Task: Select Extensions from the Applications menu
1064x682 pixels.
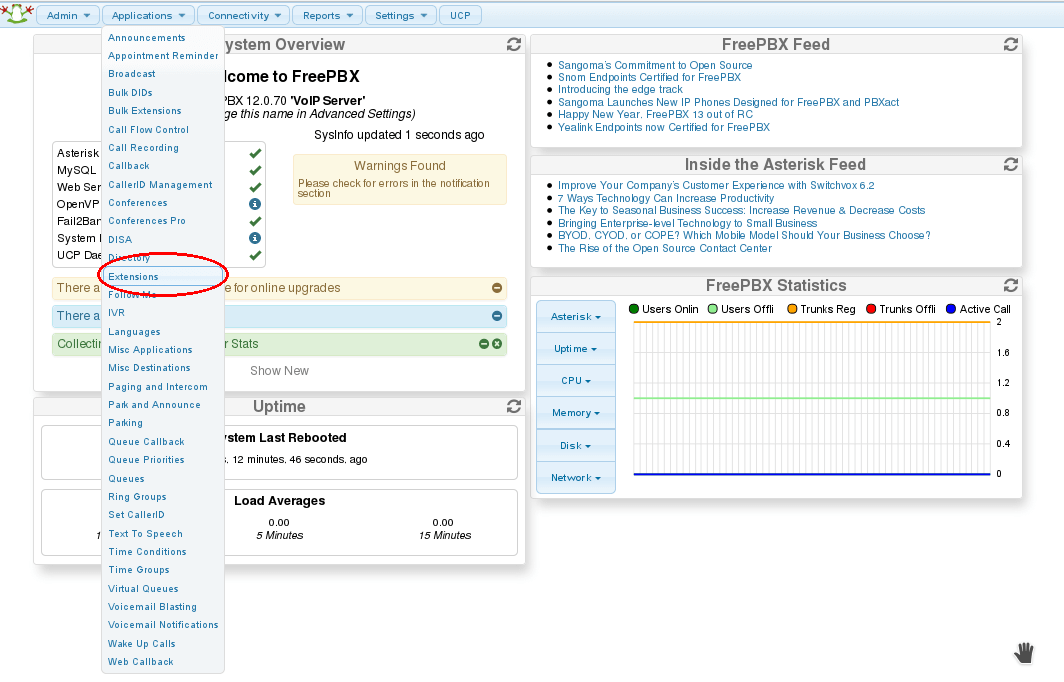Action: (x=134, y=276)
